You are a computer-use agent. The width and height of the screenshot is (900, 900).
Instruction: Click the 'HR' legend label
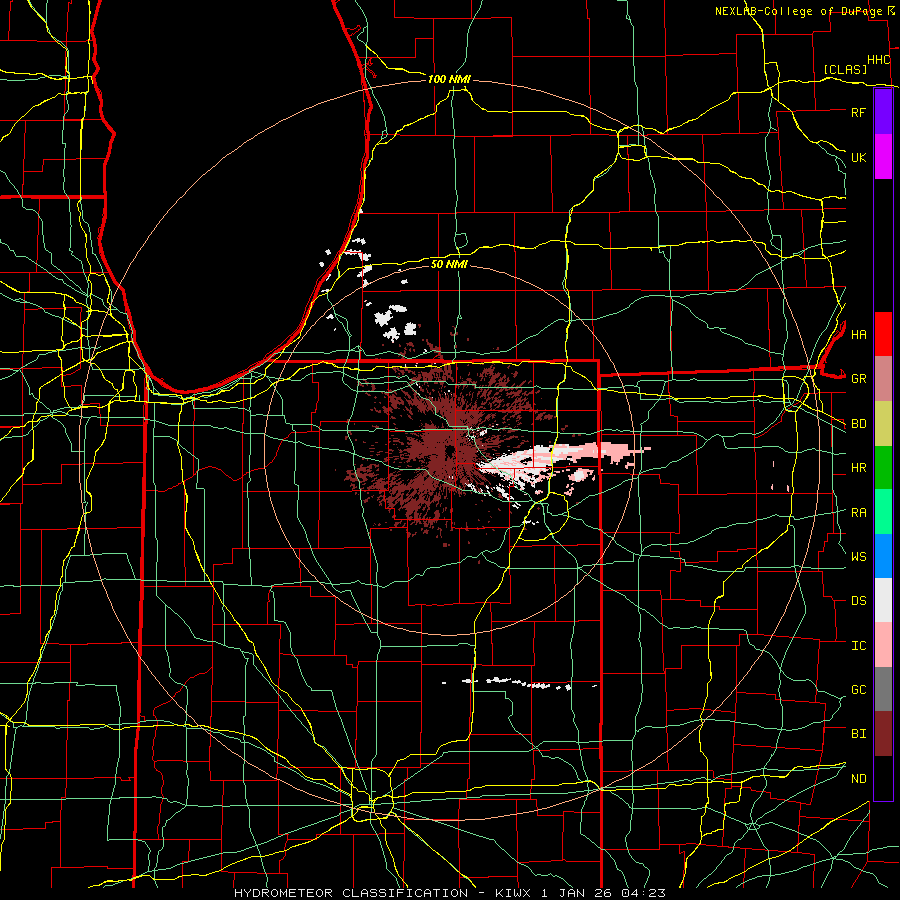[858, 468]
